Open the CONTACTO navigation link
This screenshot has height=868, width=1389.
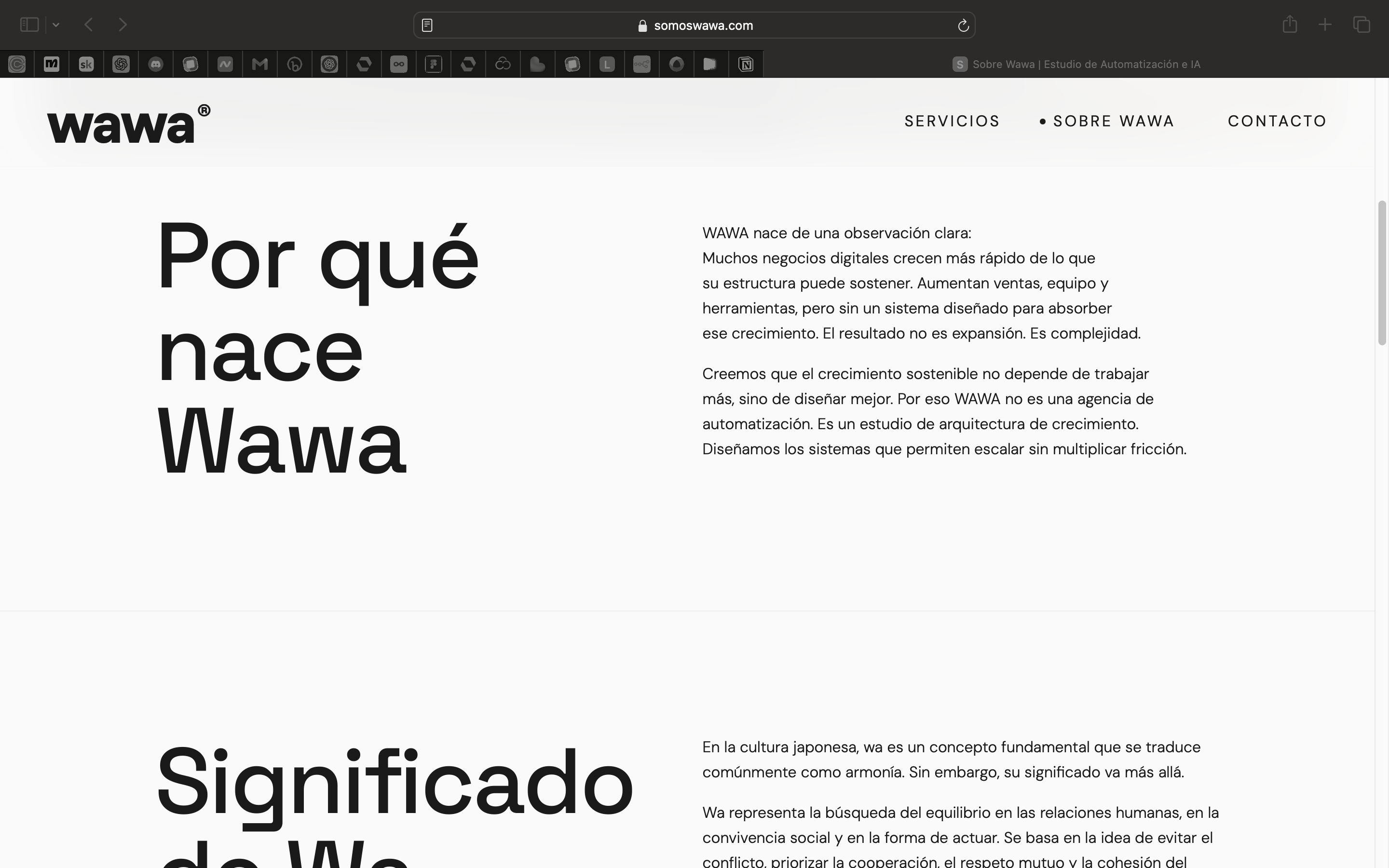pos(1277,121)
